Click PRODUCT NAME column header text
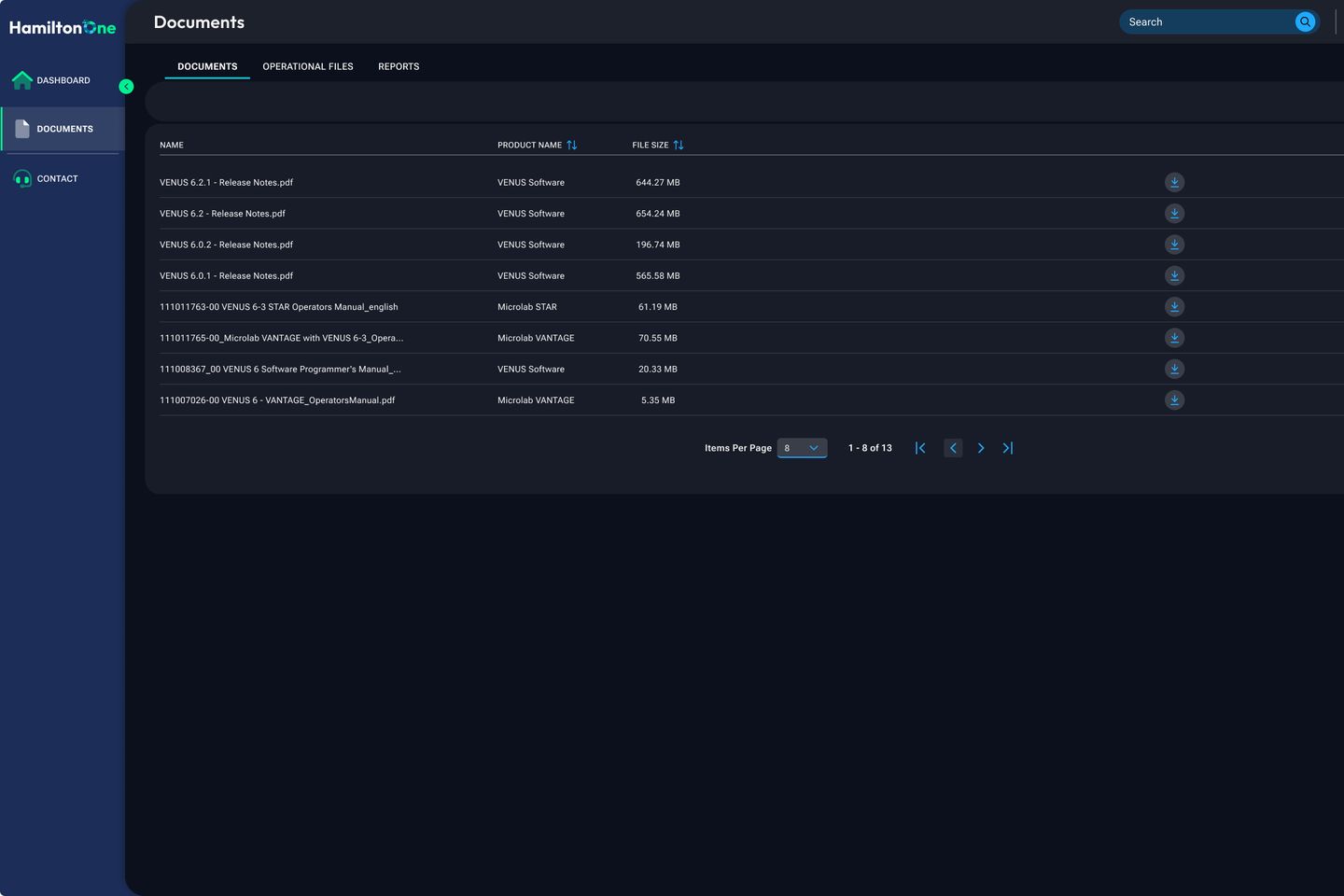The width and height of the screenshot is (1344, 896). tap(529, 145)
